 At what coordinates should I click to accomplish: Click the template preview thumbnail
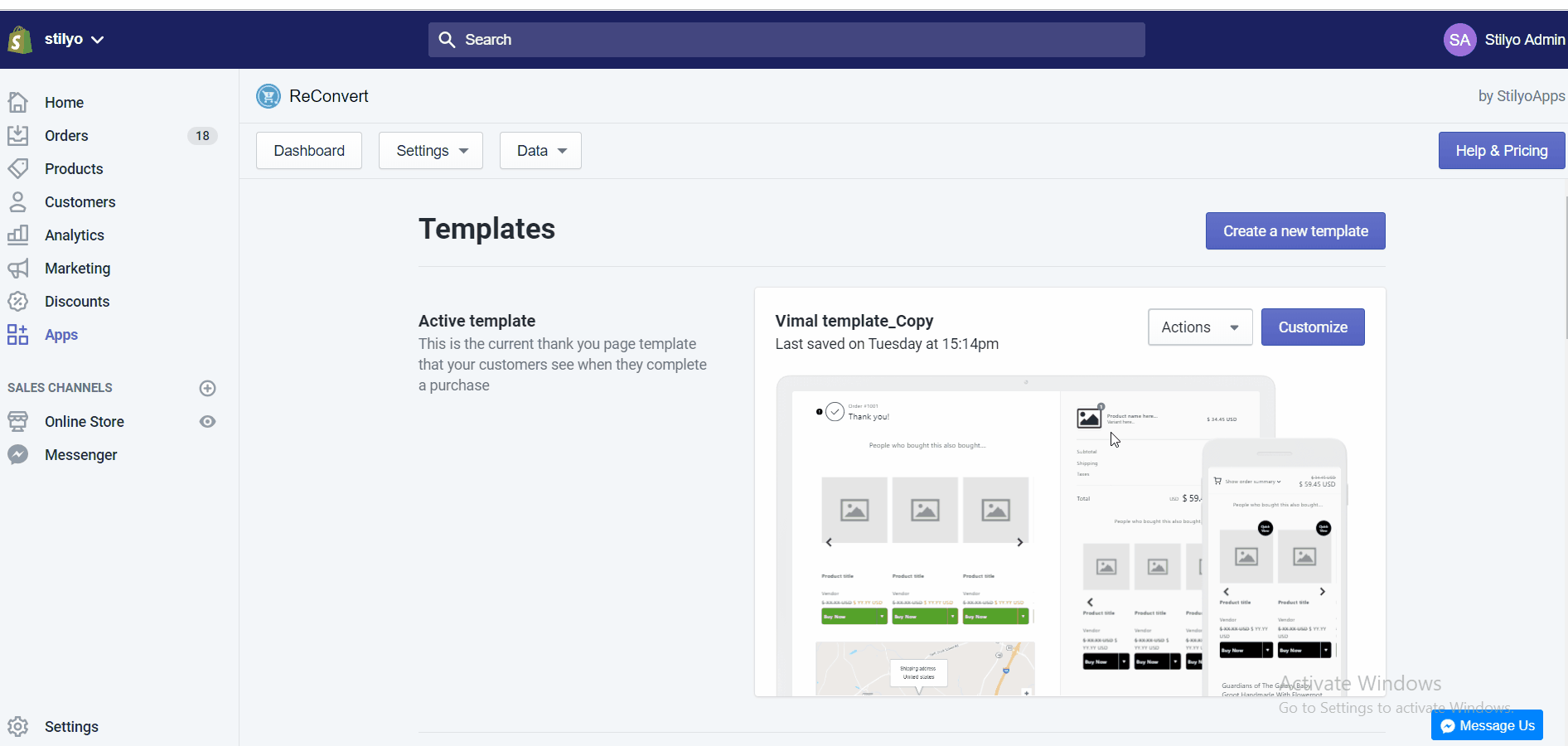pyautogui.click(x=1061, y=535)
